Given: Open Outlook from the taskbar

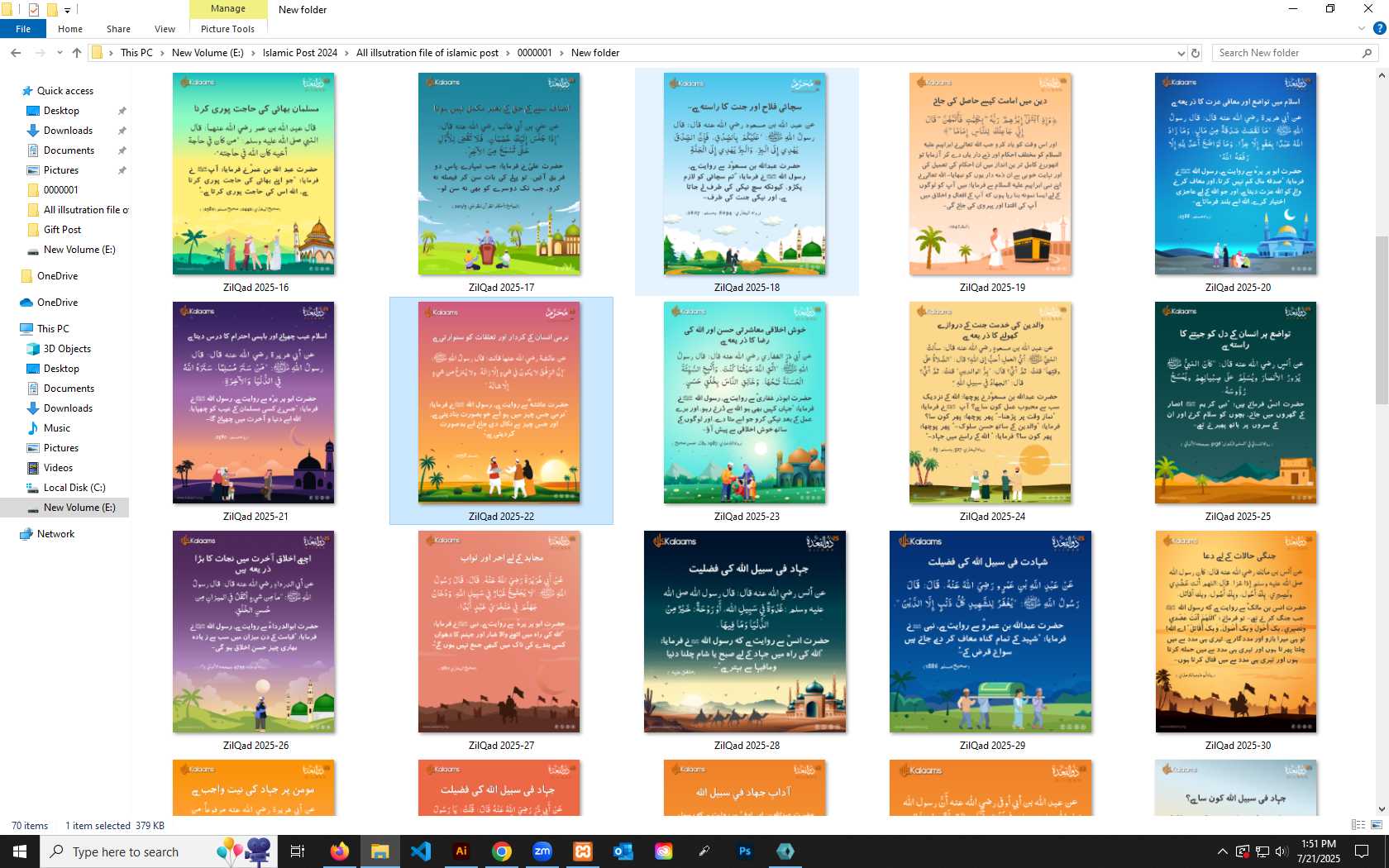Looking at the screenshot, I should coord(623,851).
